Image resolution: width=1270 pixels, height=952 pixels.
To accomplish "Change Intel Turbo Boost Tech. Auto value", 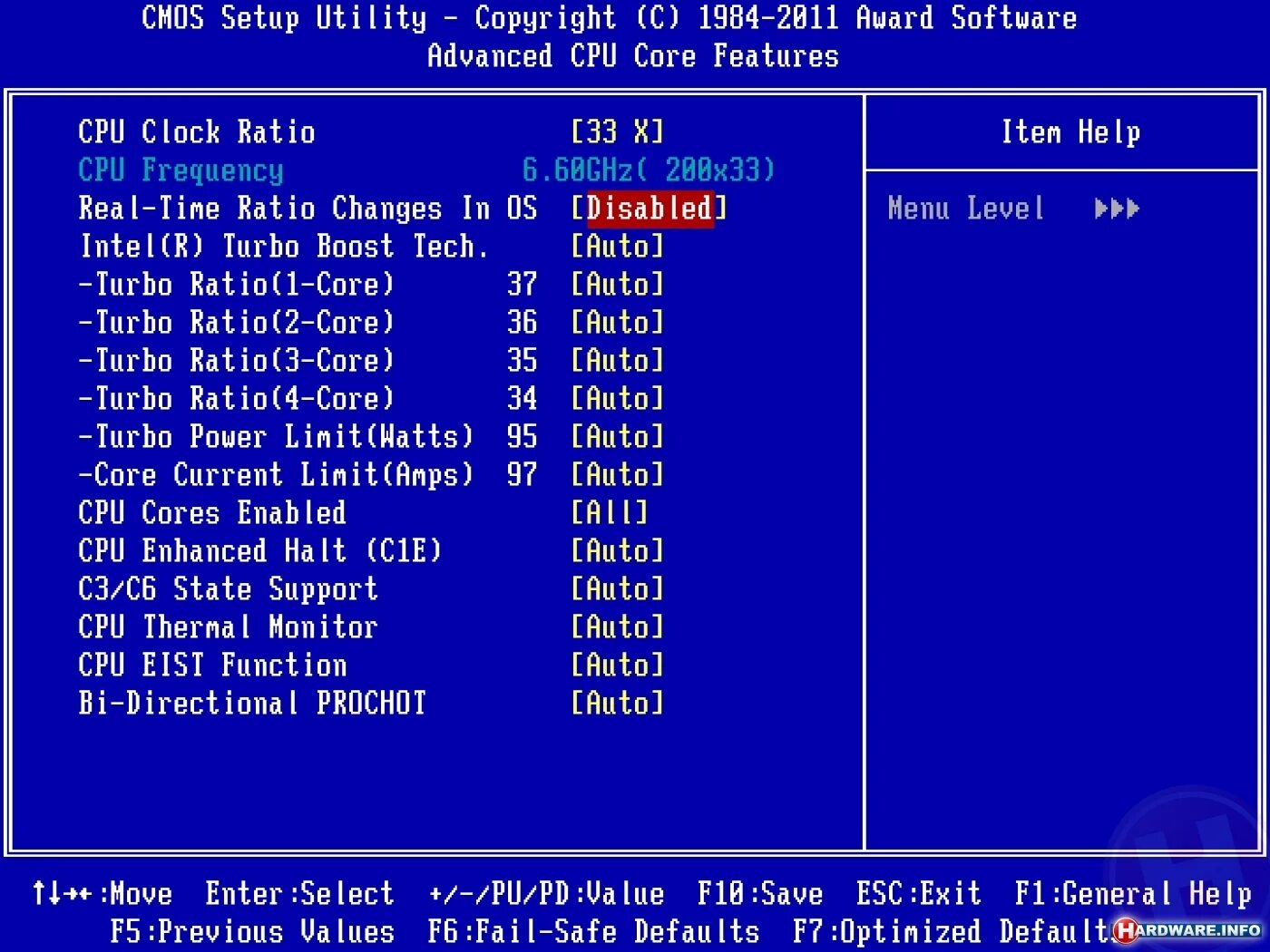I will click(x=618, y=247).
